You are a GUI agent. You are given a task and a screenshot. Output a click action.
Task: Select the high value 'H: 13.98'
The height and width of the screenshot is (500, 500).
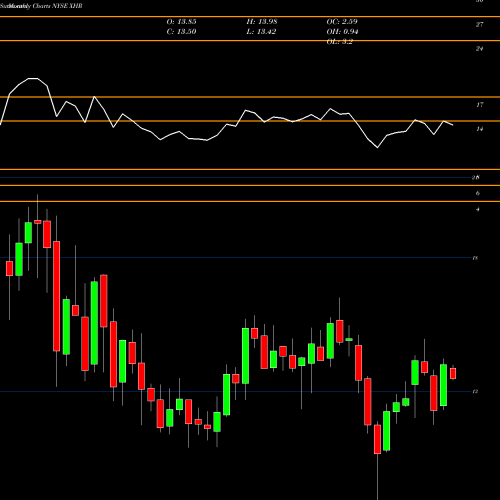tap(262, 22)
